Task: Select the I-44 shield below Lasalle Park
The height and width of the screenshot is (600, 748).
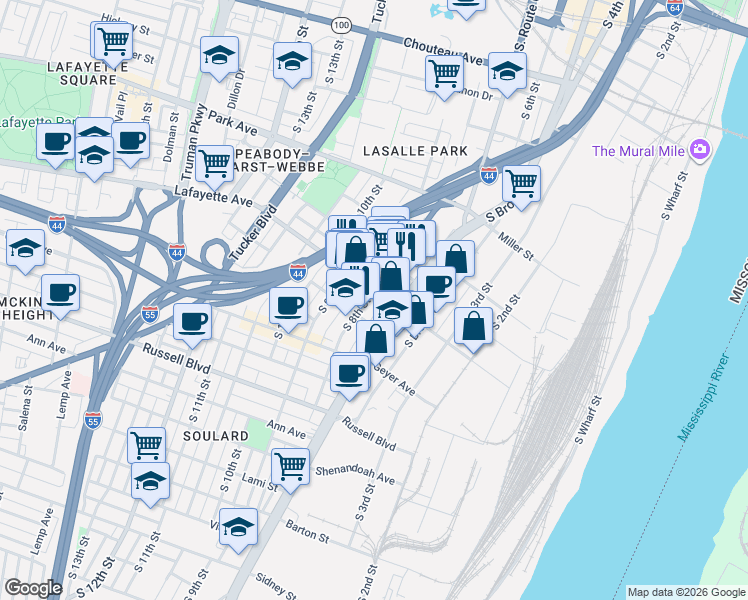Action: click(488, 176)
